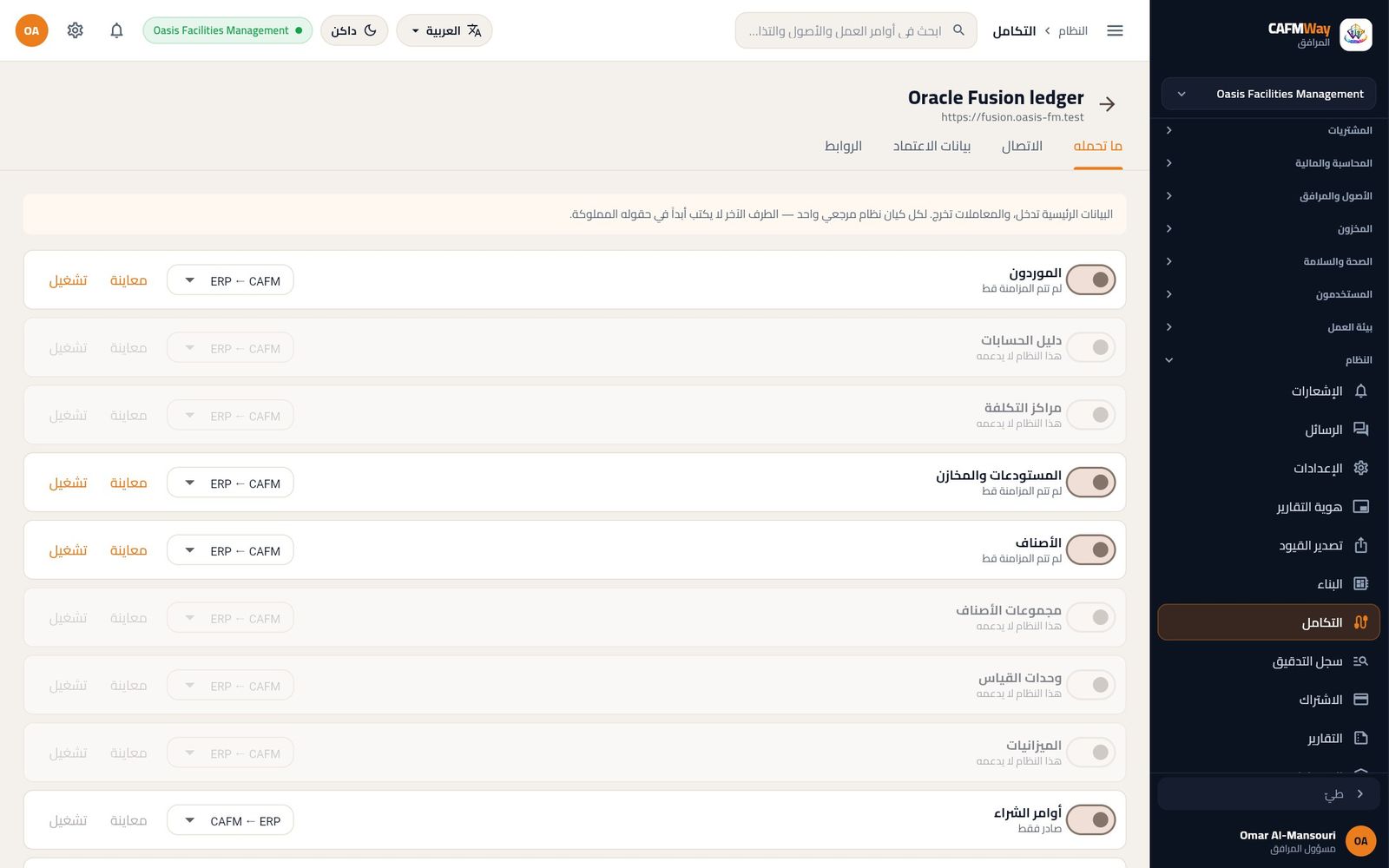1389x868 pixels.
Task: Select التكامل integration icon in the sidebar
Action: [1360, 622]
